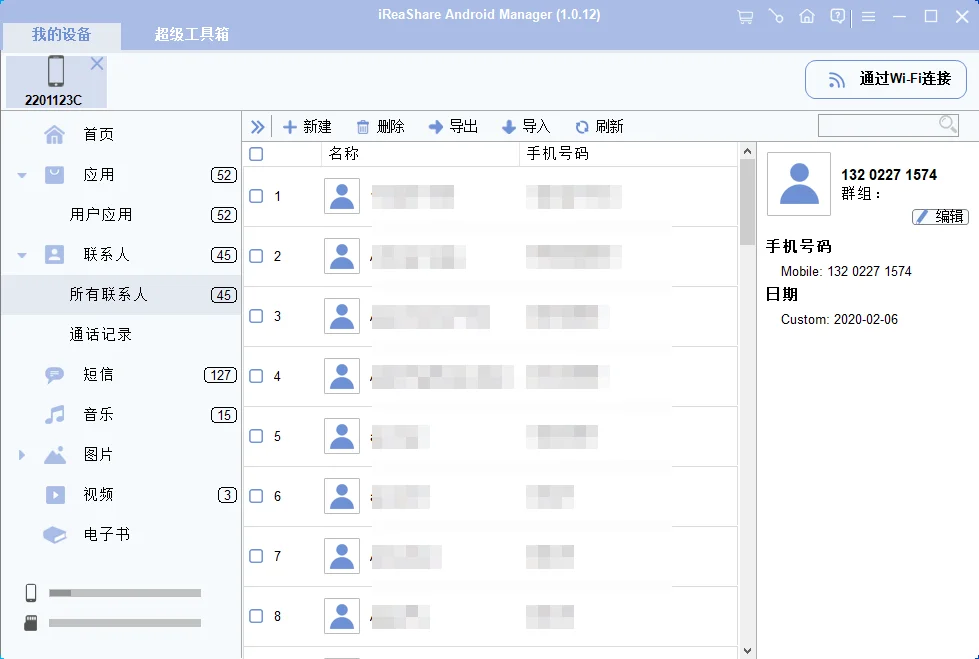Tick the select-all checkbox above the contact list
This screenshot has height=659, width=979.
coord(256,153)
